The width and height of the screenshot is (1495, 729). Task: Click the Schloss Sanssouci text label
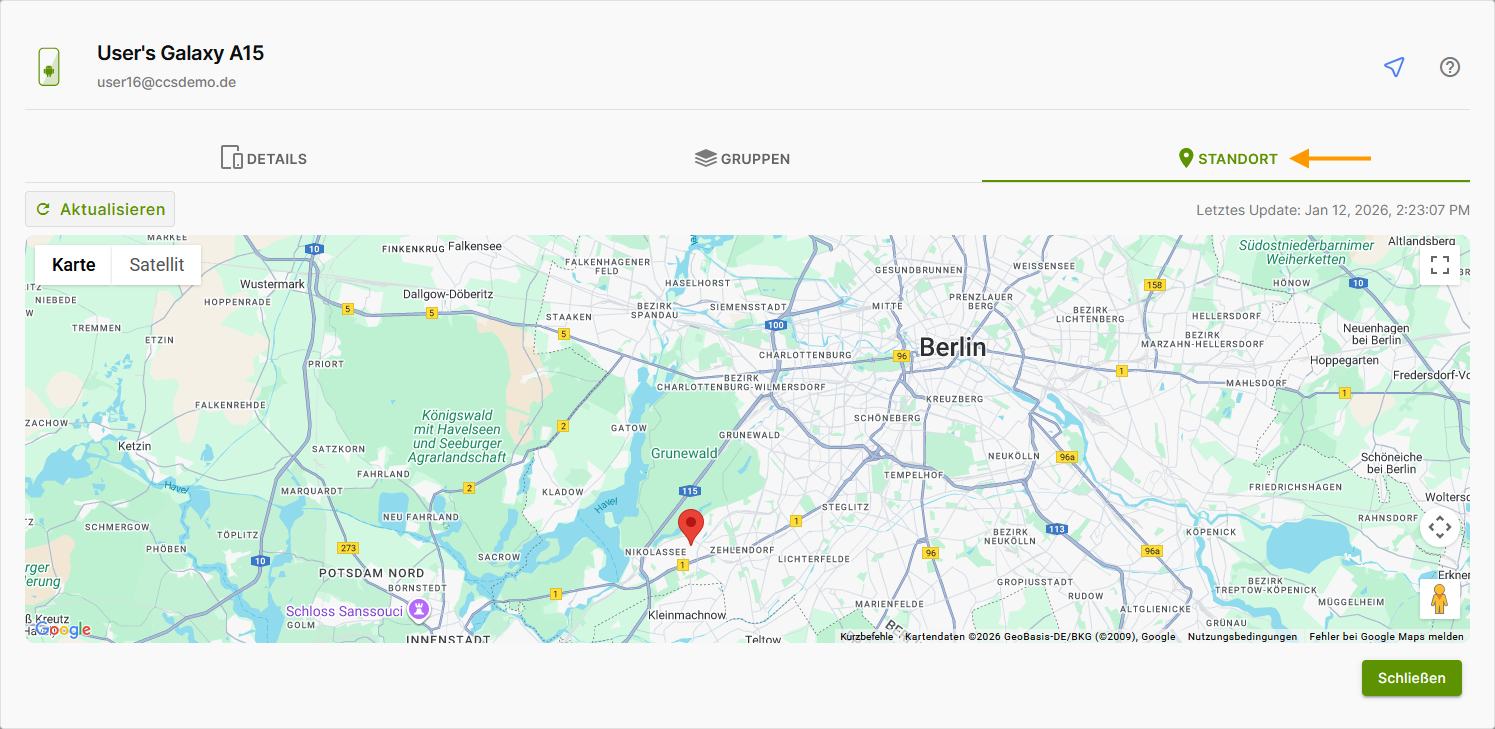point(344,610)
